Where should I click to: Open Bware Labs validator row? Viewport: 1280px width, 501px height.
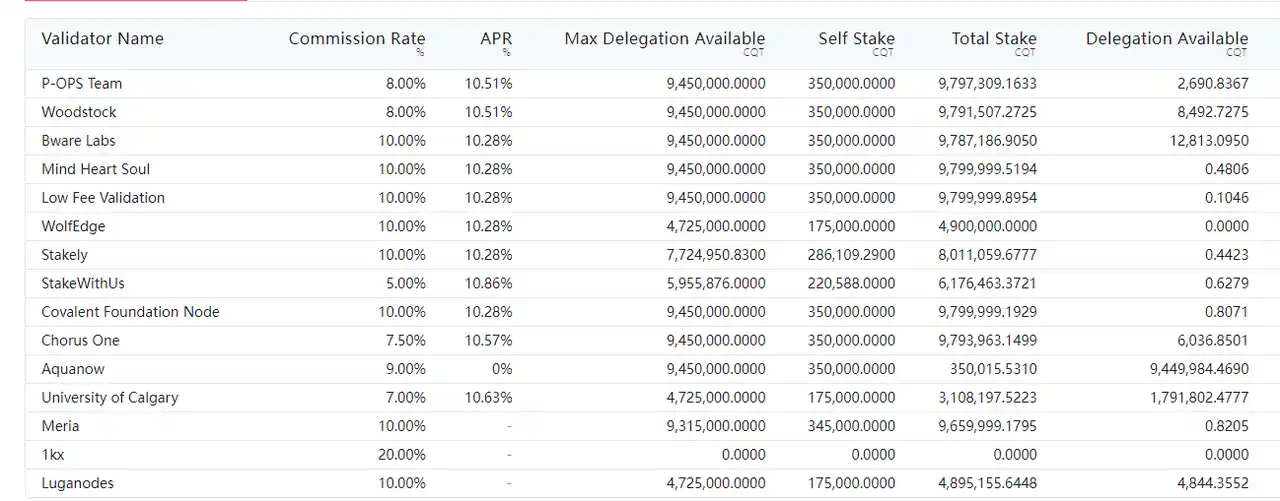(x=78, y=141)
